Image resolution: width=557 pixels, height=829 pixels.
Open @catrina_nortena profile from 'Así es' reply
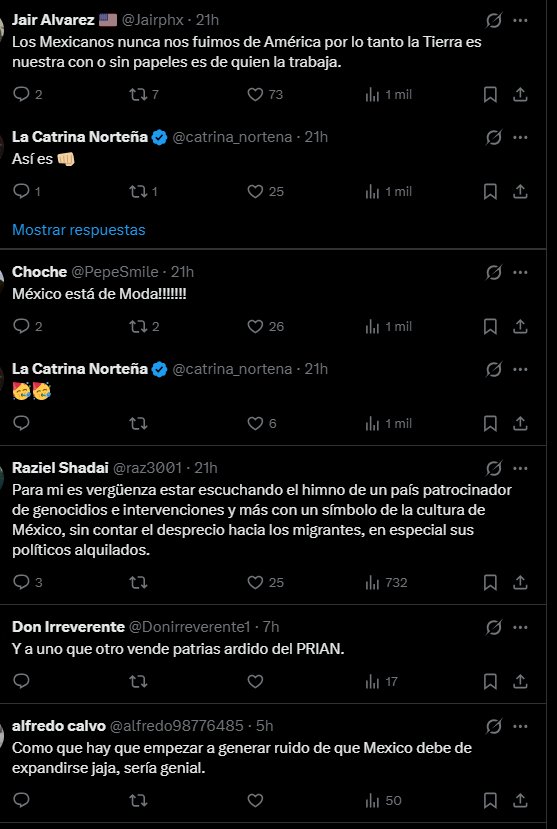point(232,137)
